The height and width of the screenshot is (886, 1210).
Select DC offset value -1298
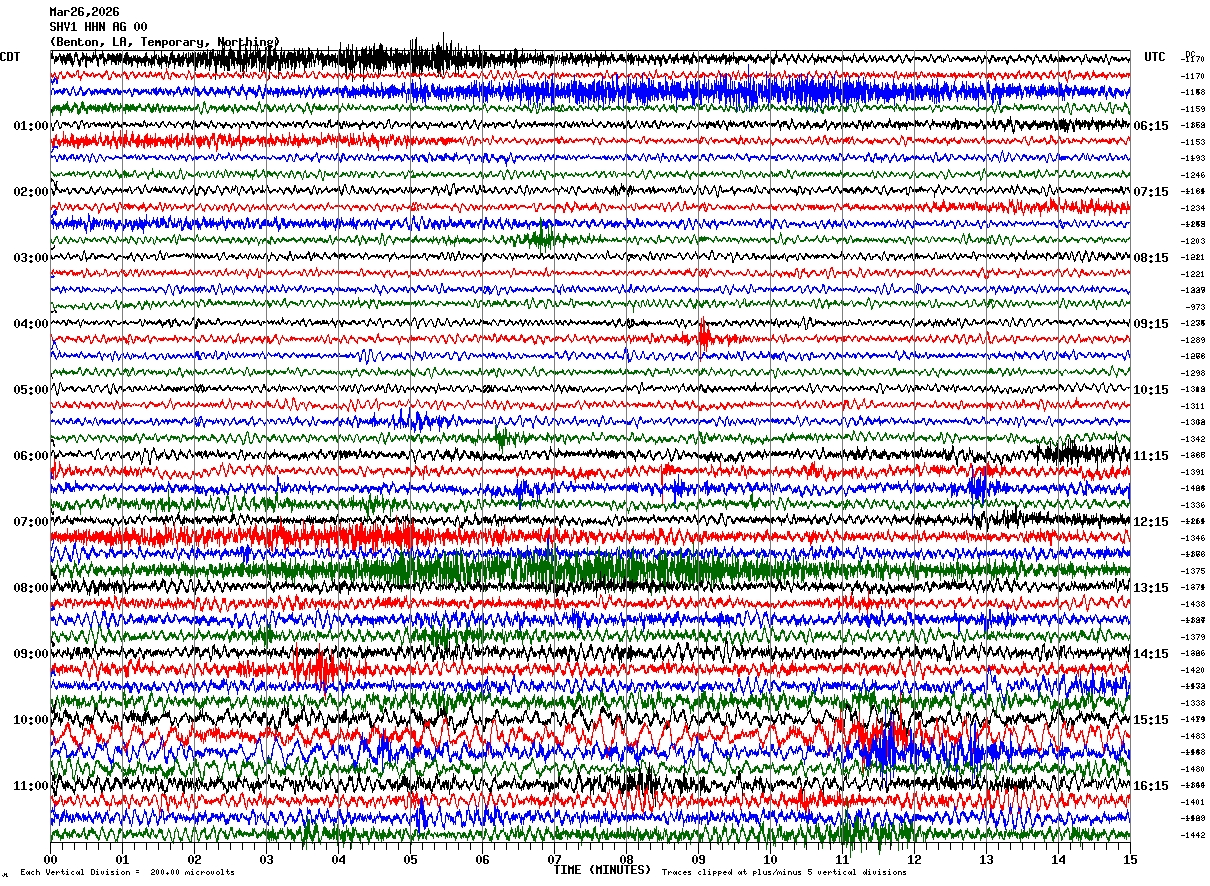[x=1194, y=373]
